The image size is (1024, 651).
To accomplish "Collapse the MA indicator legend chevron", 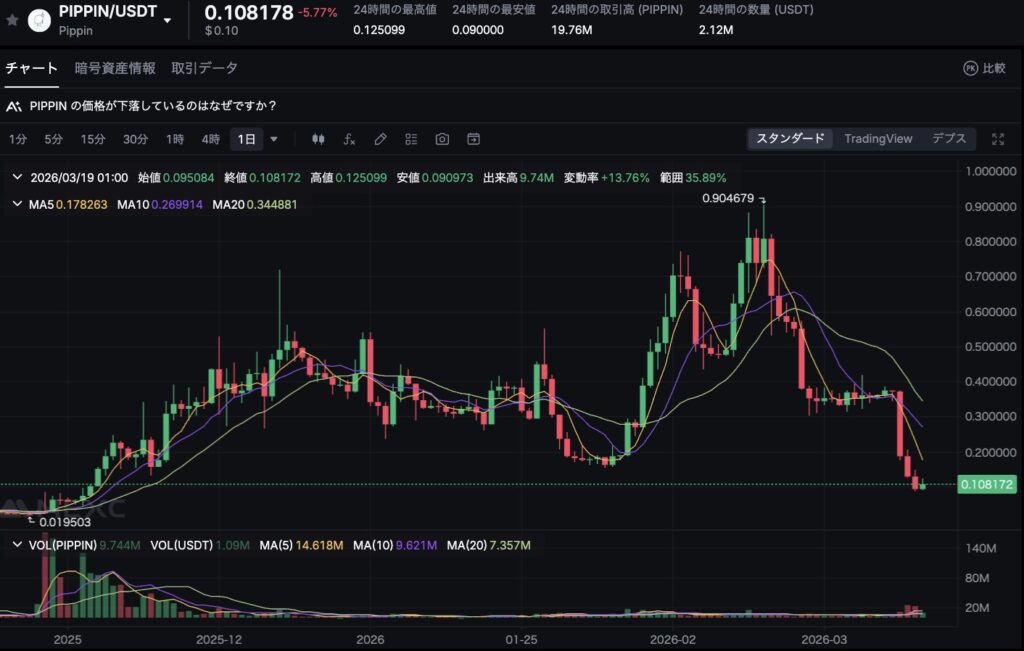I will pyautogui.click(x=16, y=204).
